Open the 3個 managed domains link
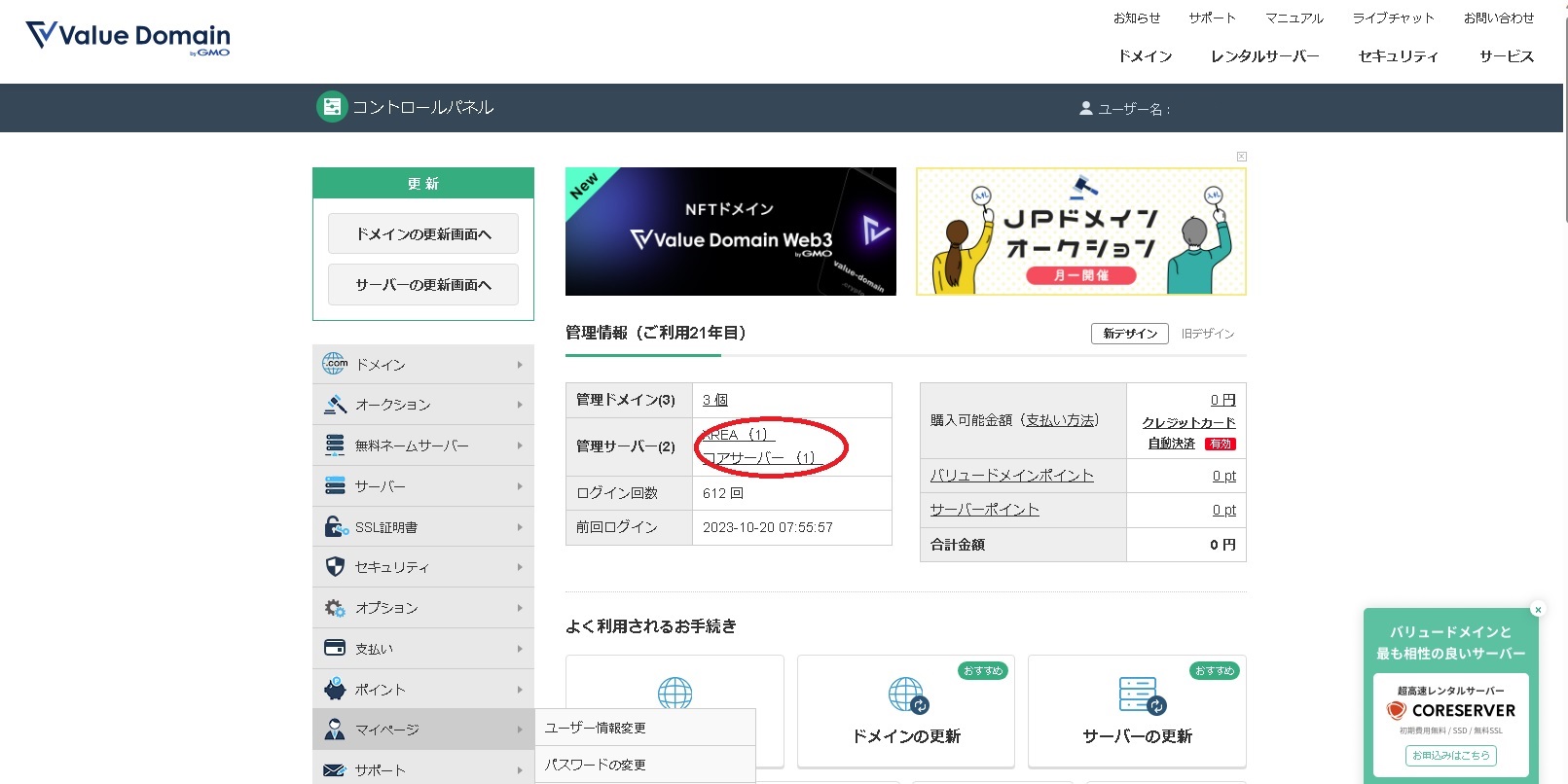Screen dimensions: 1568x784 coord(715,400)
